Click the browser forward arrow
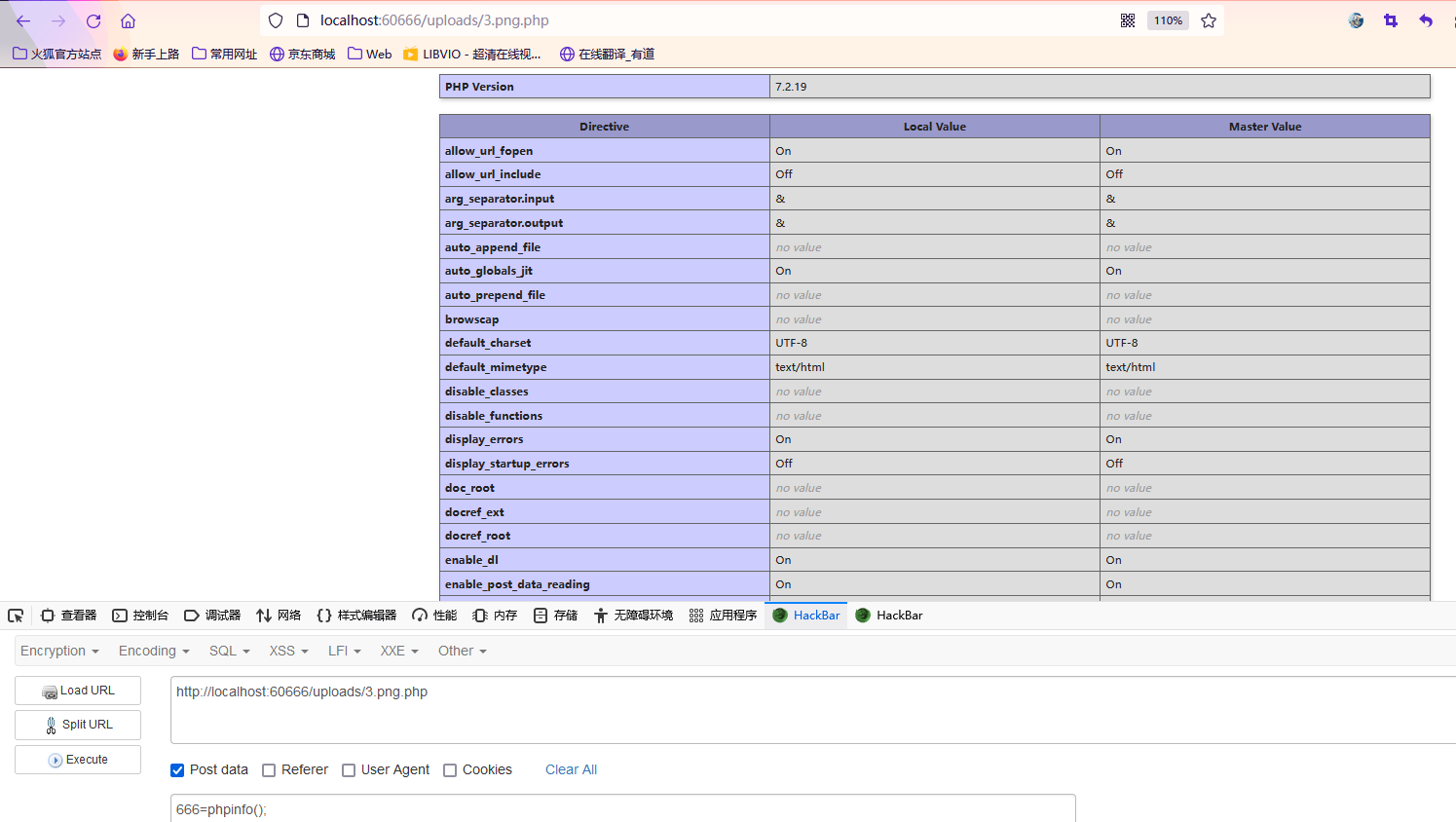The image size is (1456, 822). click(x=58, y=20)
